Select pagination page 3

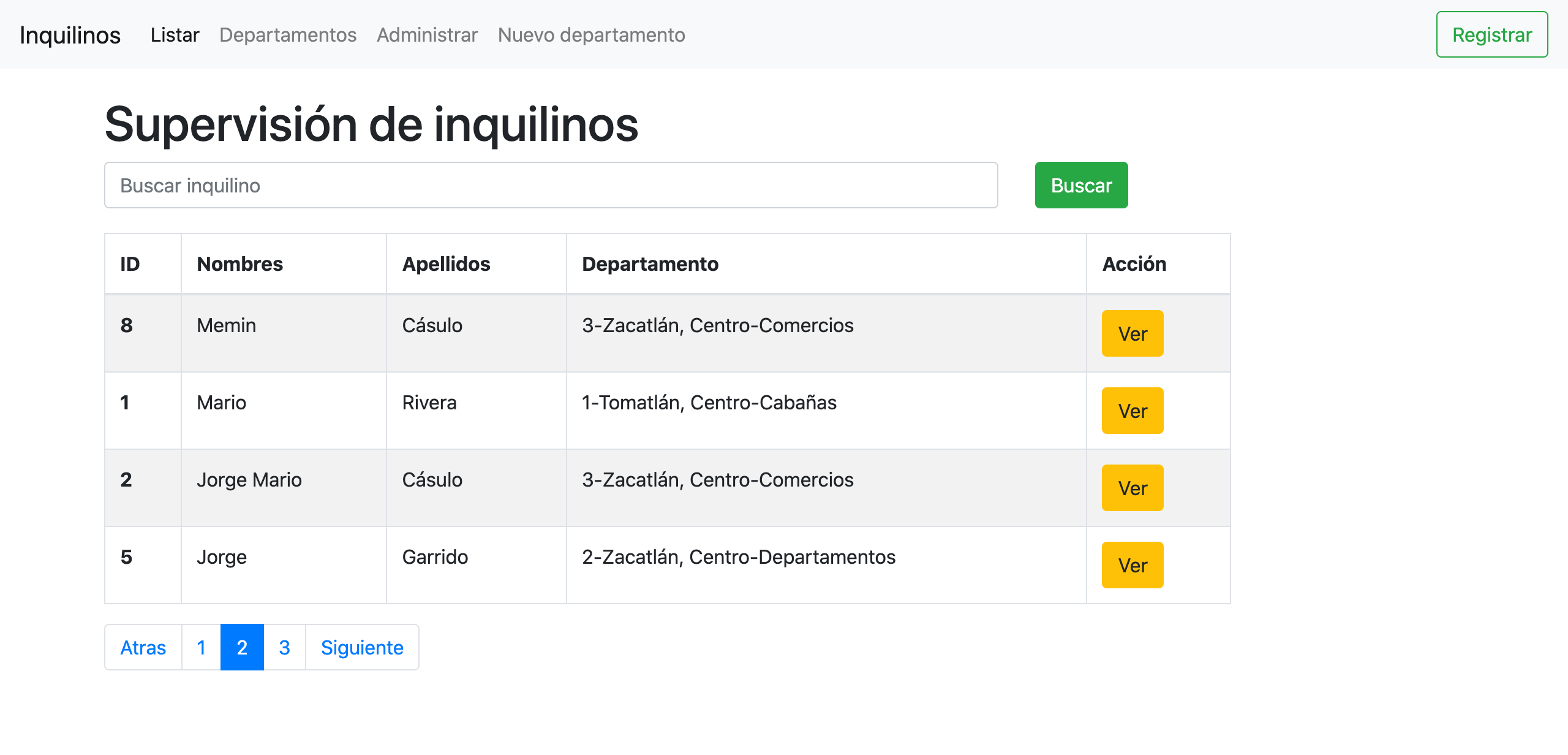[x=284, y=647]
